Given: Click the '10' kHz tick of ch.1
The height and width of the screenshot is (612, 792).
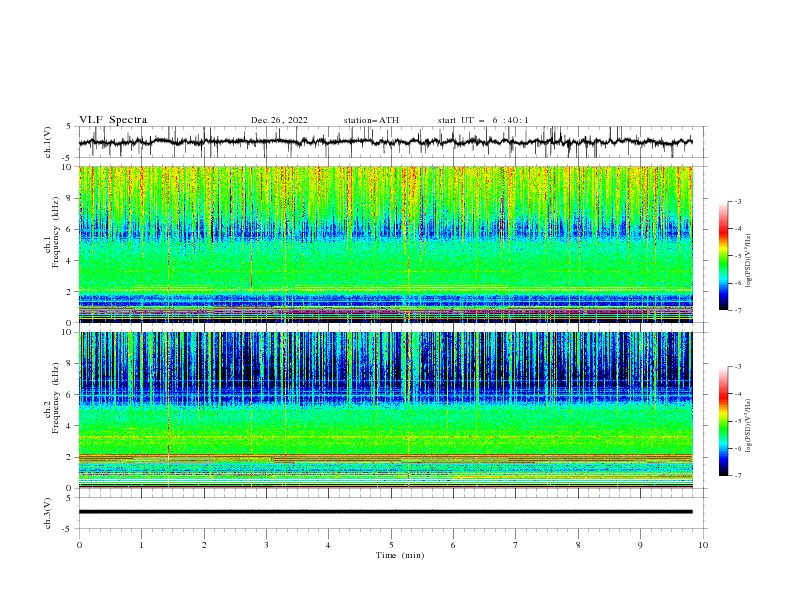Looking at the screenshot, I should coord(69,167).
